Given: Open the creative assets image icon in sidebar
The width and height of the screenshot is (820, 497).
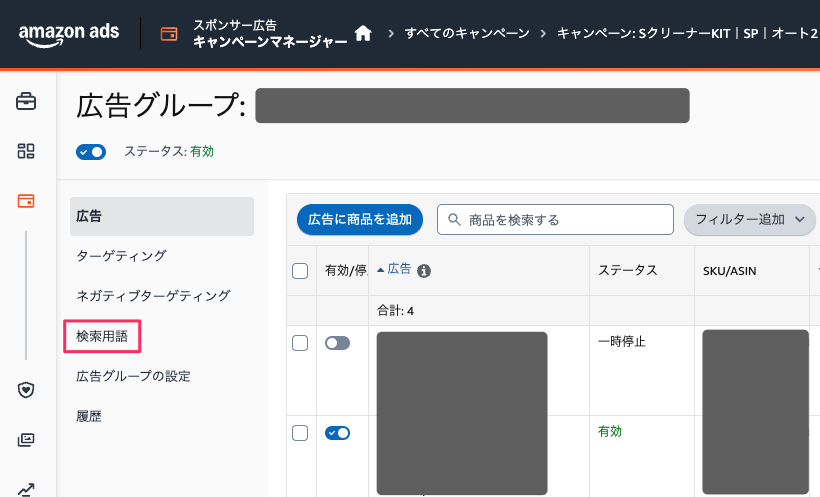Looking at the screenshot, I should pyautogui.click(x=26, y=439).
